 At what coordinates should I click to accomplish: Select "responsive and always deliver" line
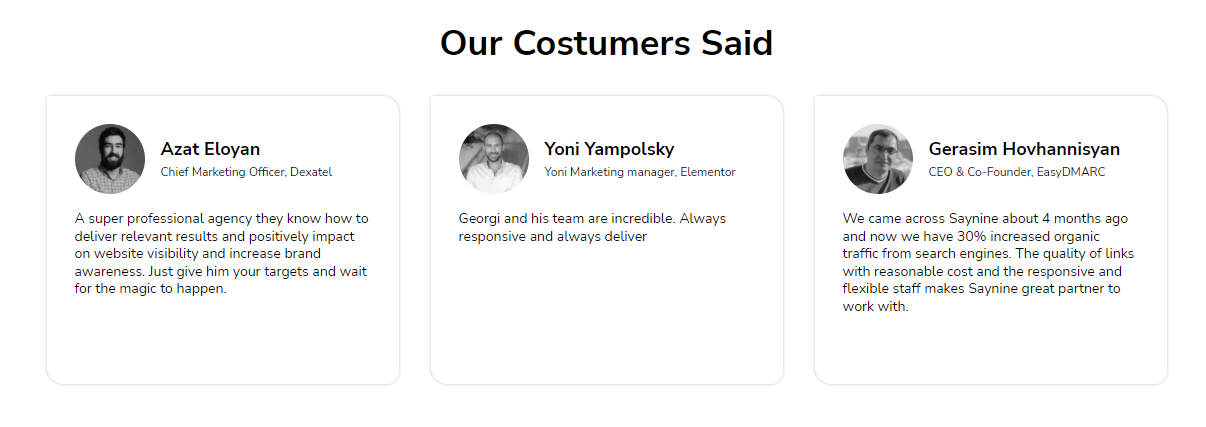[x=553, y=237]
